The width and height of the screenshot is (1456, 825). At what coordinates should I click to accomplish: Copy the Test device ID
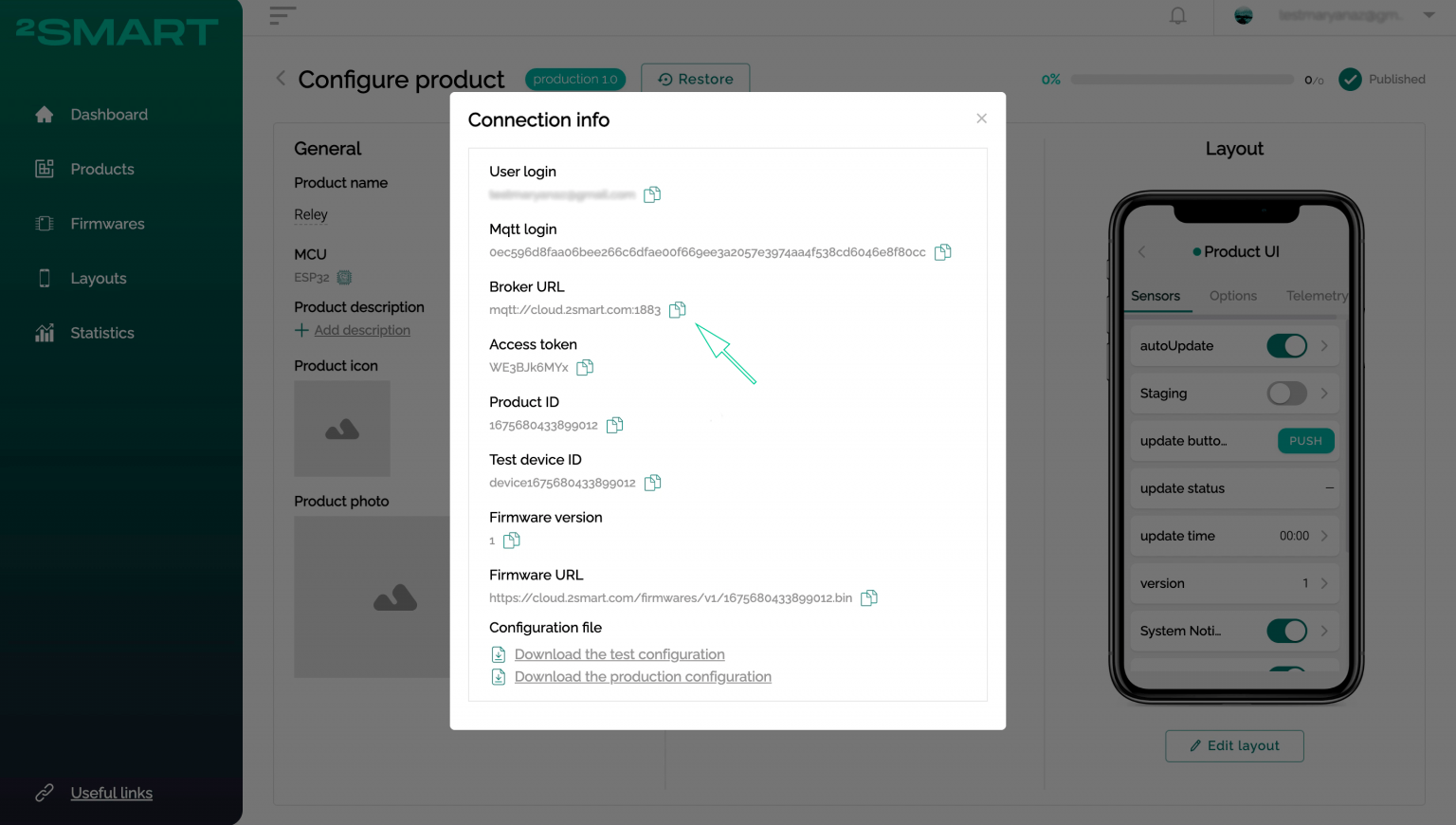(x=652, y=483)
